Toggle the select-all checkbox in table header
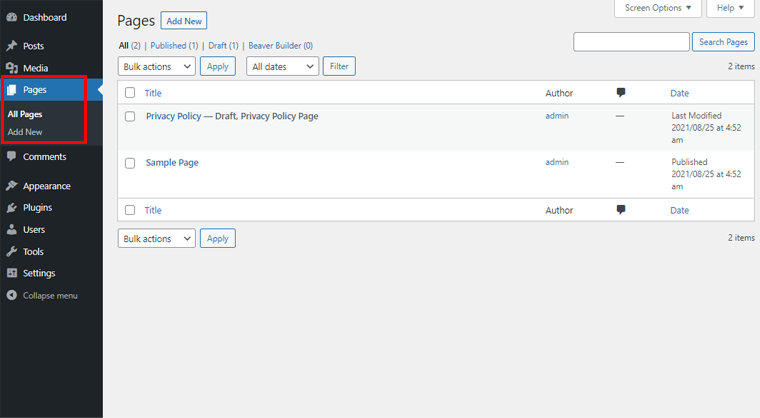760x418 pixels. [x=130, y=93]
